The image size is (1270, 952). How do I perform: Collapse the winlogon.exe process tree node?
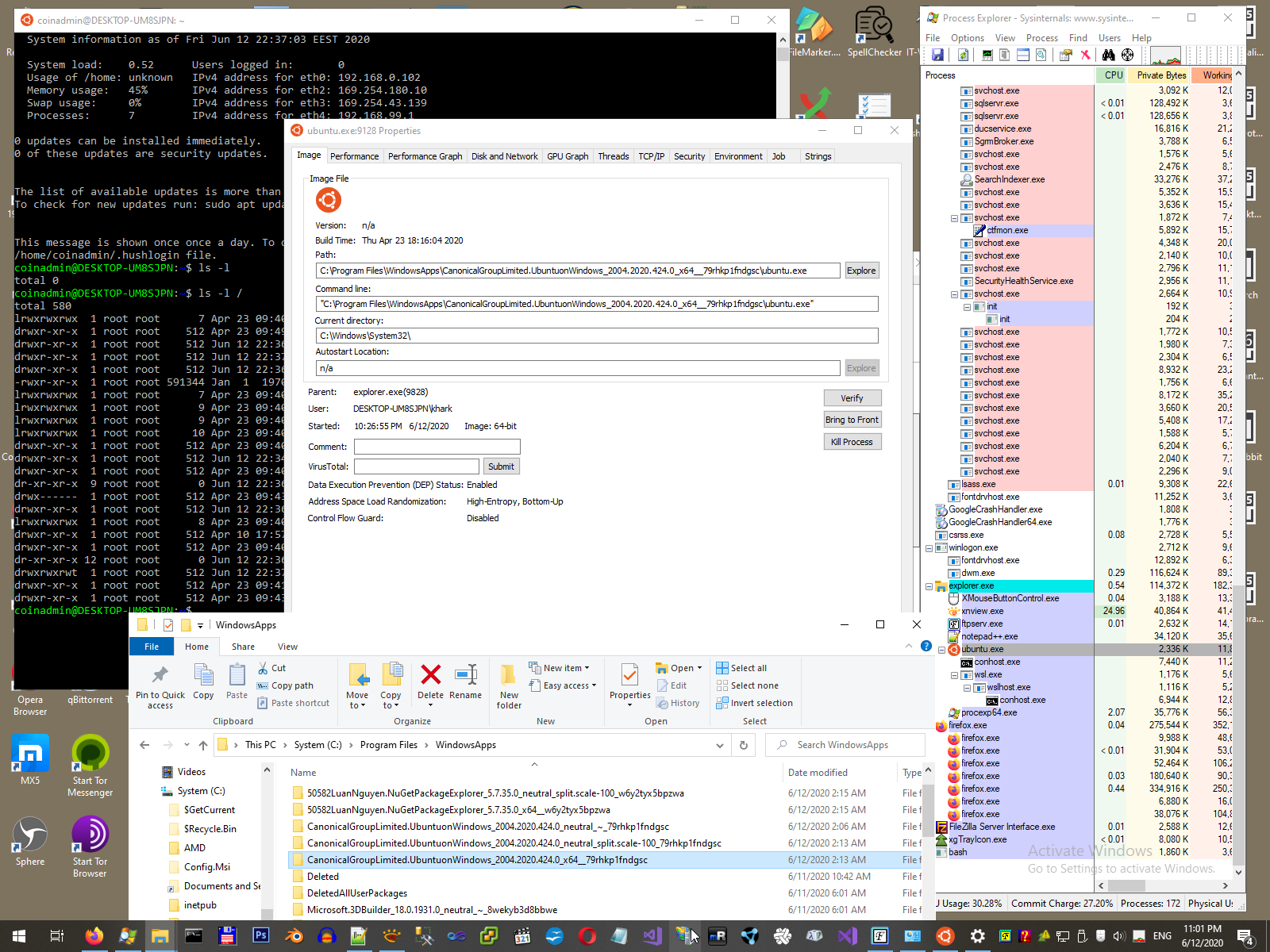pyautogui.click(x=929, y=548)
